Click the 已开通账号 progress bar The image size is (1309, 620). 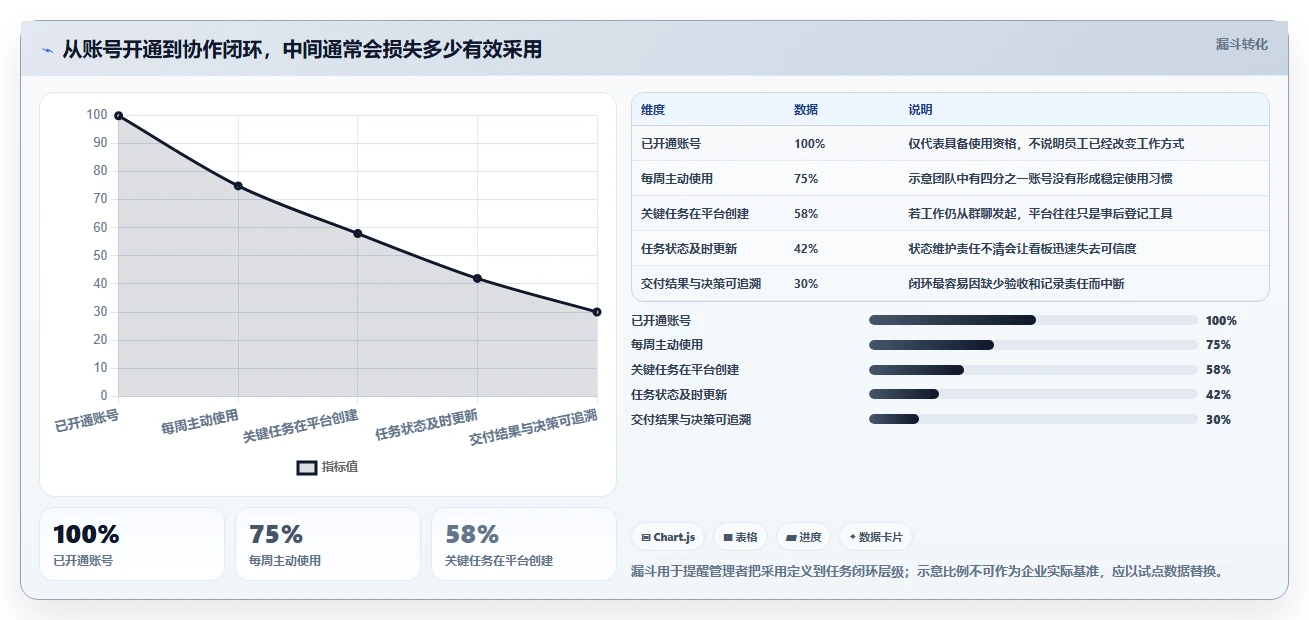click(1033, 320)
